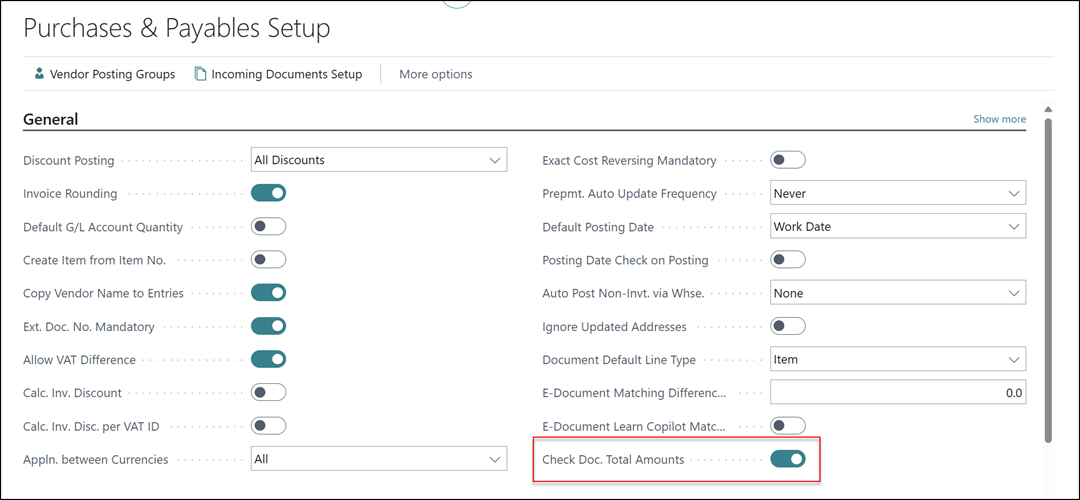The height and width of the screenshot is (500, 1080).
Task: Open the More options menu
Action: pyautogui.click(x=435, y=74)
